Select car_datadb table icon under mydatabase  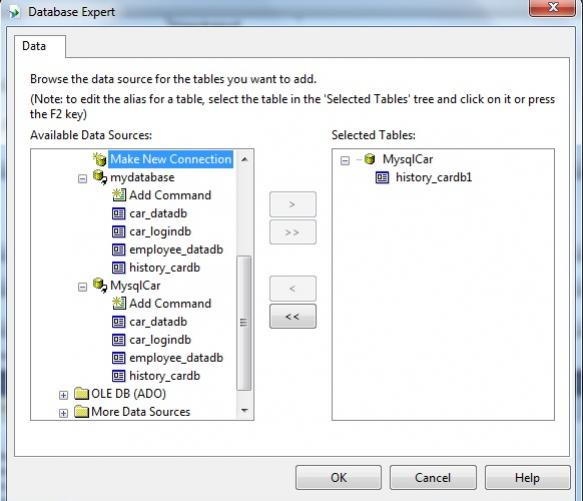[x=119, y=213]
